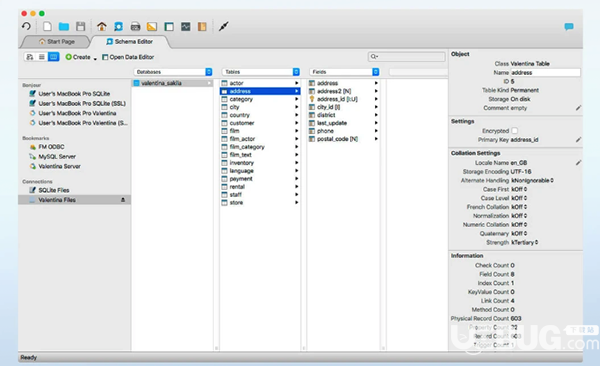Edit the Comment property pencil icon

click(x=578, y=108)
